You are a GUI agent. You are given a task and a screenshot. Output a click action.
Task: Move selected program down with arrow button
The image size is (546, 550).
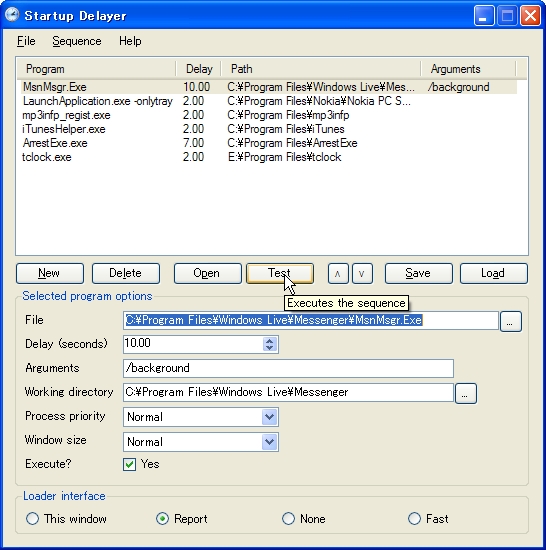(362, 273)
